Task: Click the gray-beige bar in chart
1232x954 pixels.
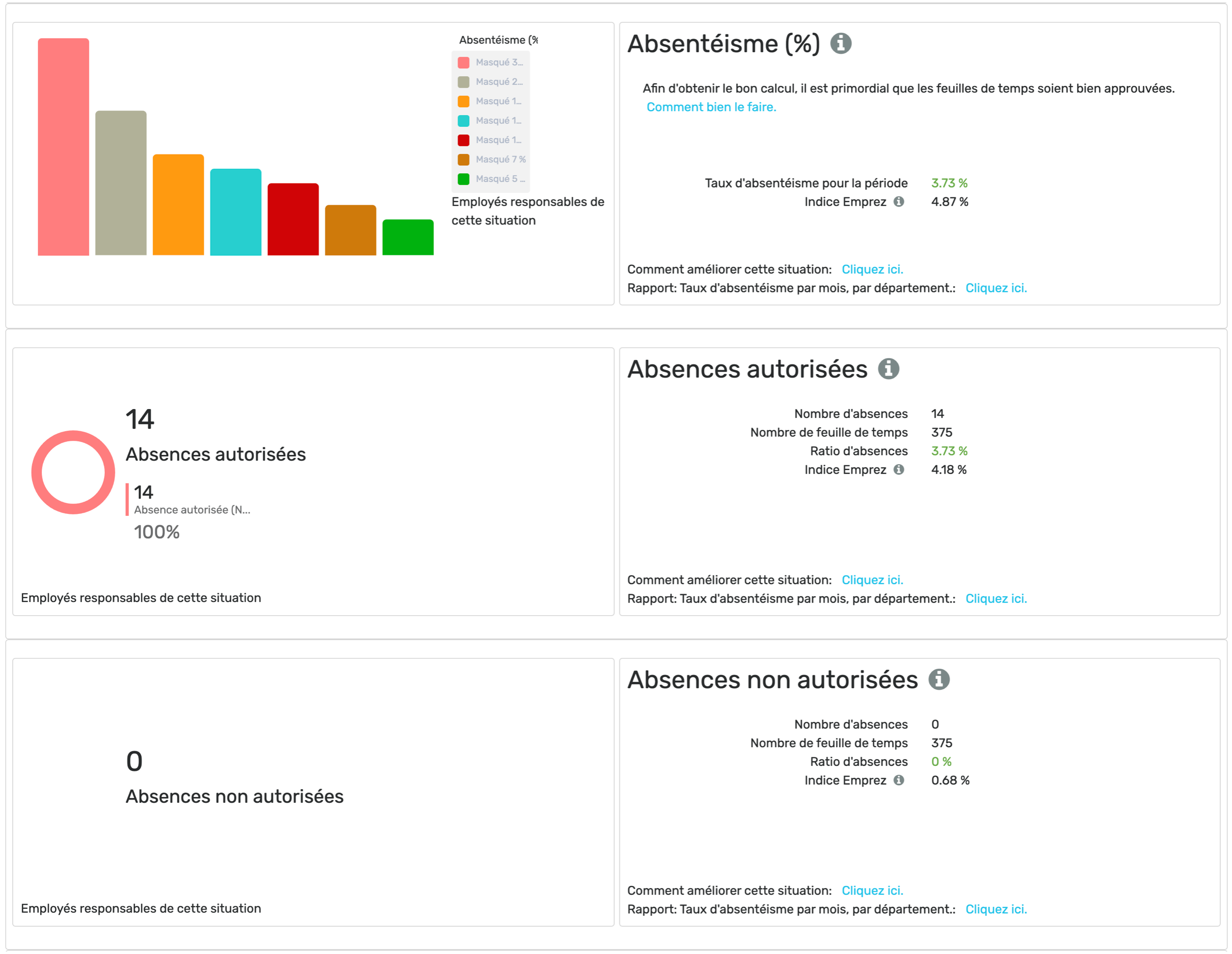Action: 121,183
